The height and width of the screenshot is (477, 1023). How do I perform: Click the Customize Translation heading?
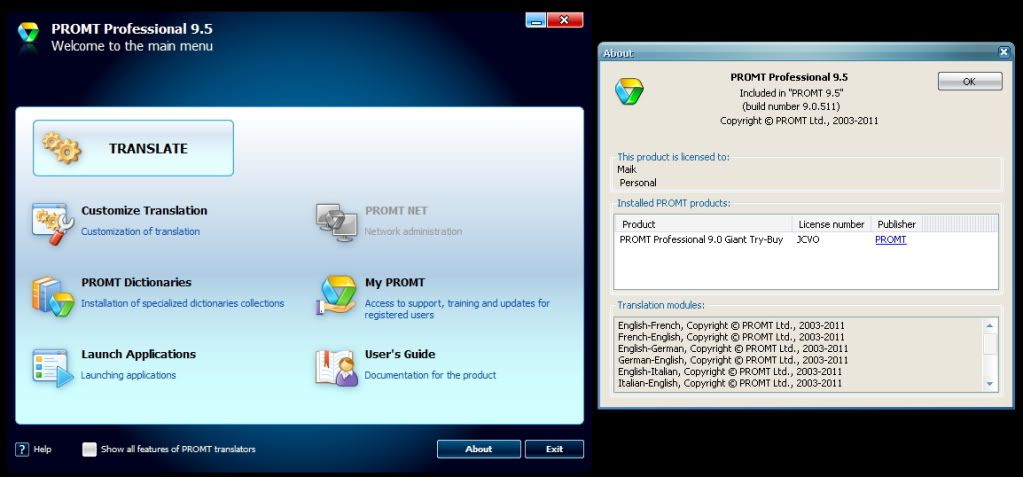pos(144,211)
